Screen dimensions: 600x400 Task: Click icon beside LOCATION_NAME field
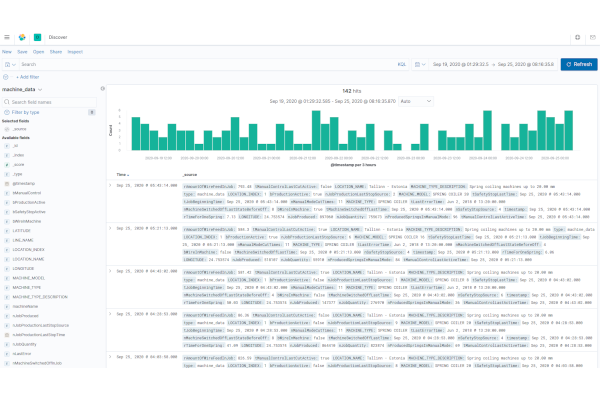(7, 259)
